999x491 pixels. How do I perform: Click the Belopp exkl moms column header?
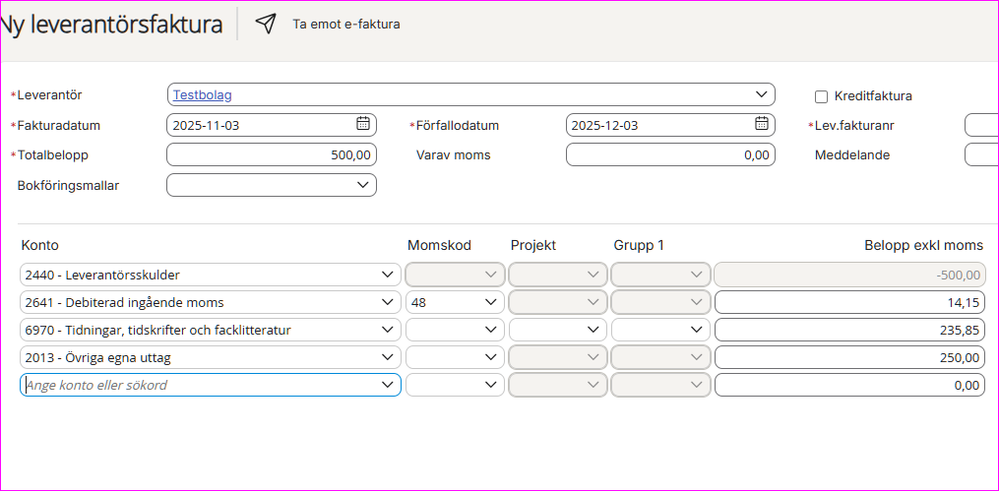923,245
